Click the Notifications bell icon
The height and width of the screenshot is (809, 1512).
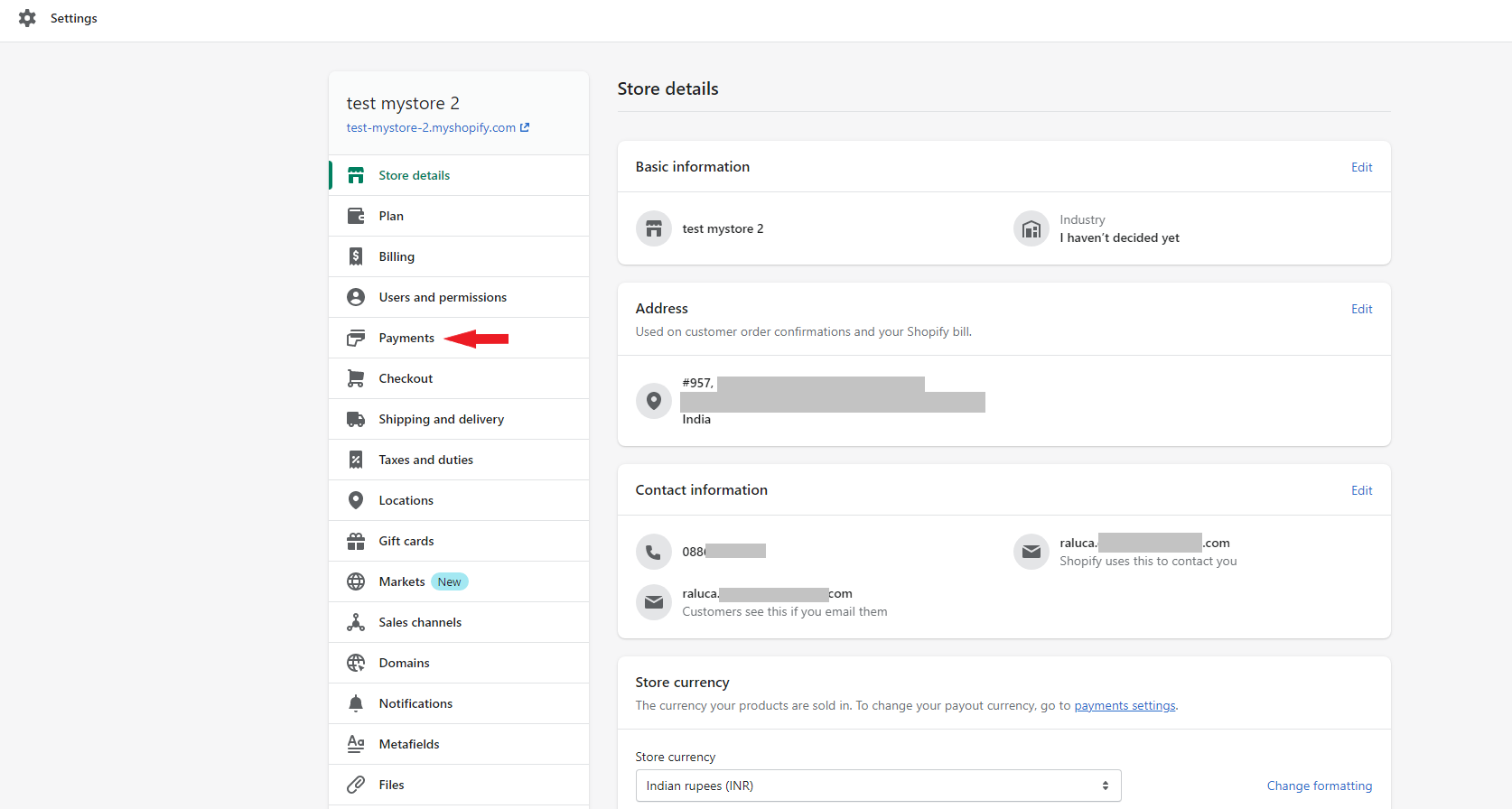coord(356,703)
